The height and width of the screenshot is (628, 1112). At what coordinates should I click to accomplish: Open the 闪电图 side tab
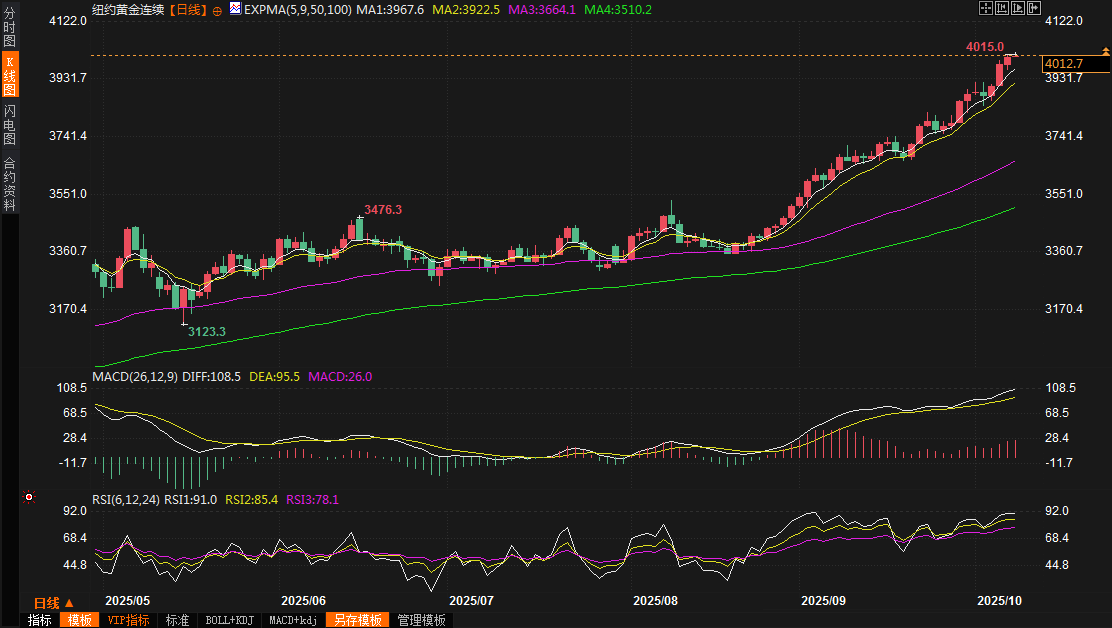point(9,125)
